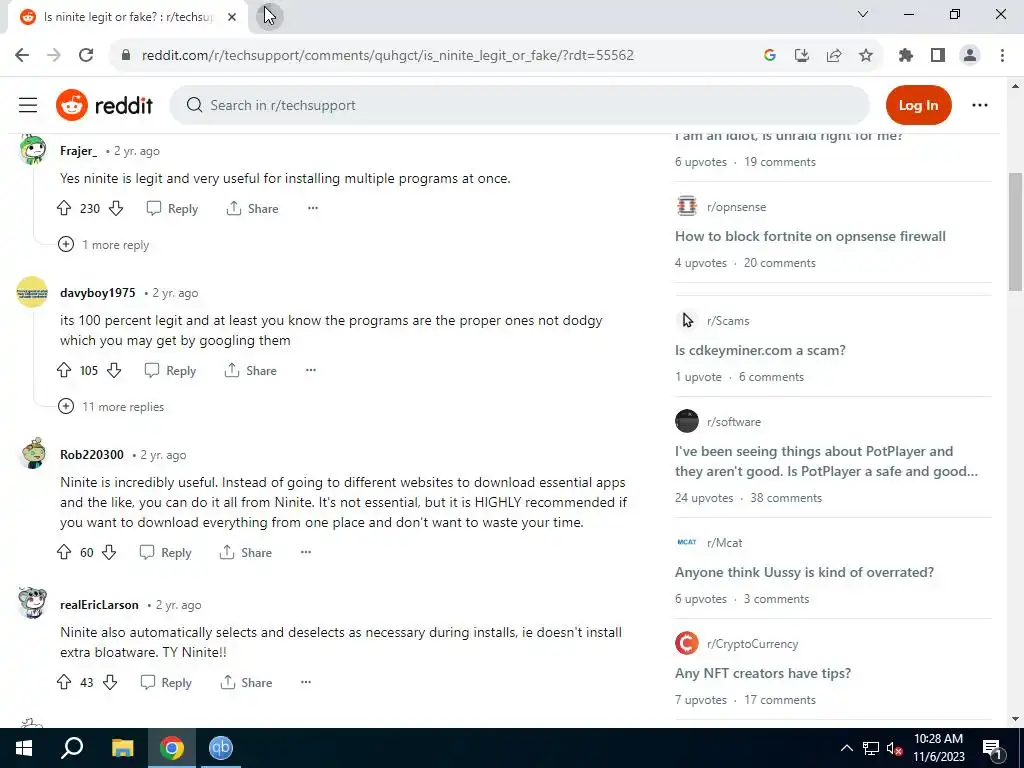This screenshot has height=768, width=1024.
Task: Open more options next to Log In
Action: [980, 105]
